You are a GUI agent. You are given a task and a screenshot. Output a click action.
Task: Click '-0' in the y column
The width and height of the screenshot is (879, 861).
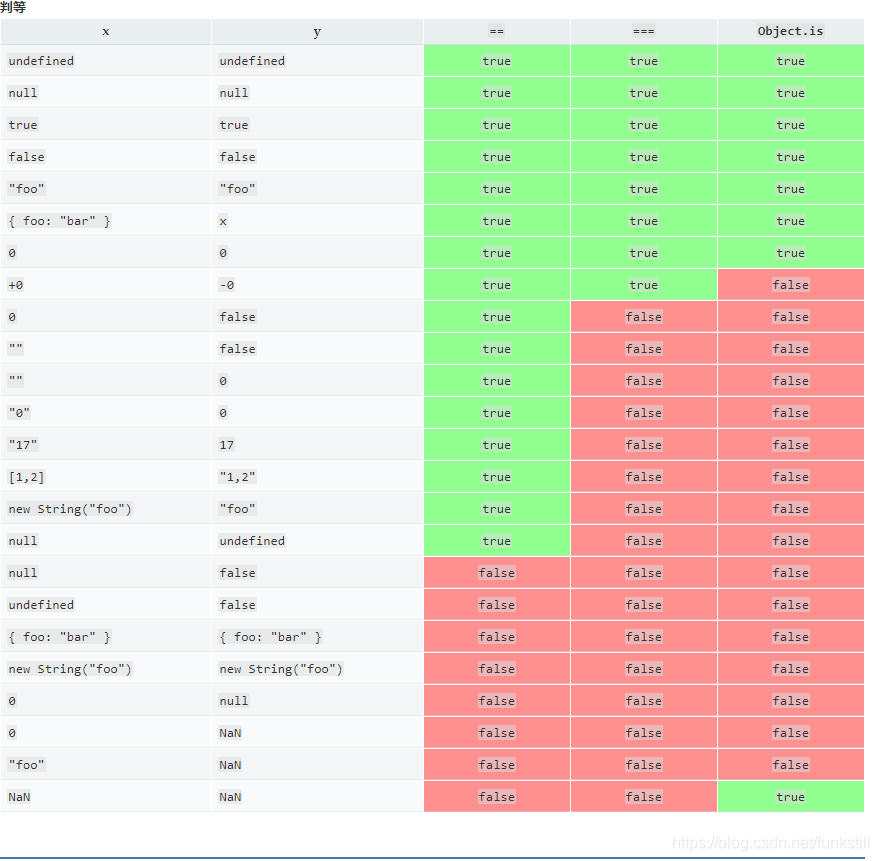click(x=226, y=285)
